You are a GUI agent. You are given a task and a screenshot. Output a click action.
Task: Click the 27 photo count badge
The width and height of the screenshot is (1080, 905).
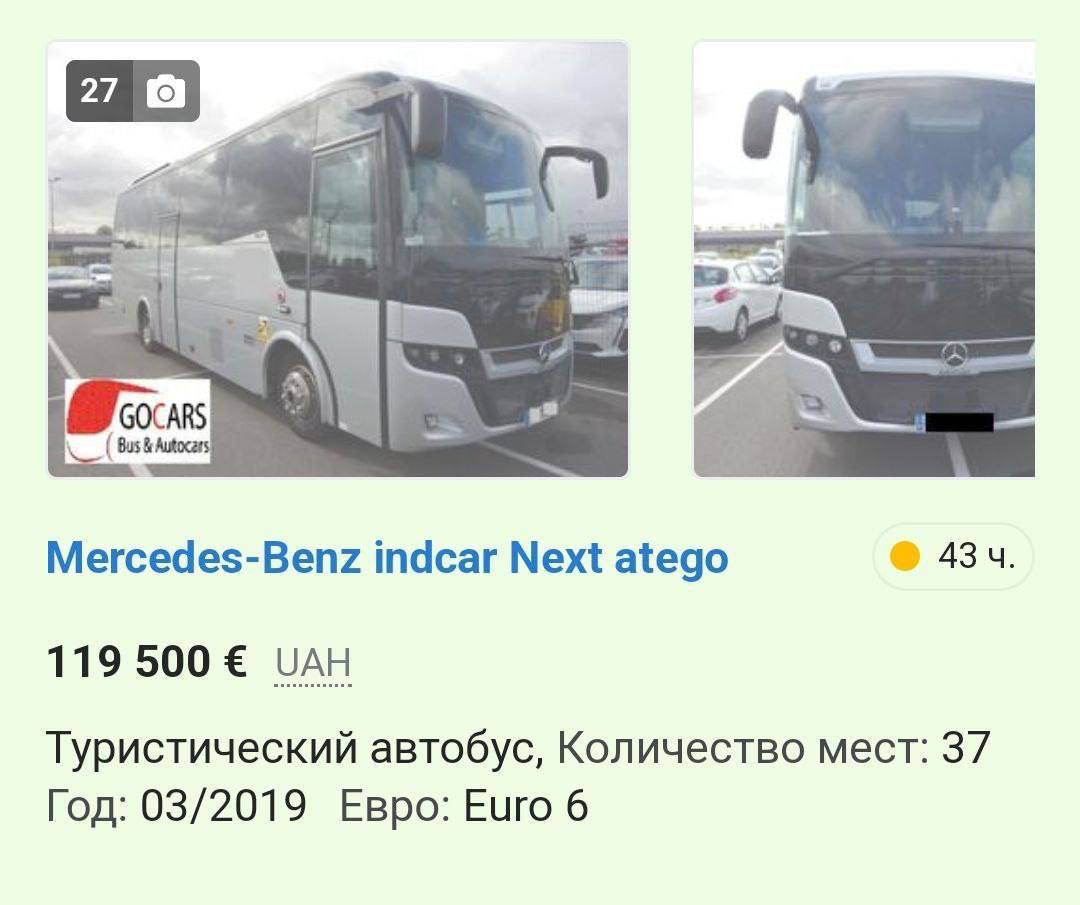[133, 91]
